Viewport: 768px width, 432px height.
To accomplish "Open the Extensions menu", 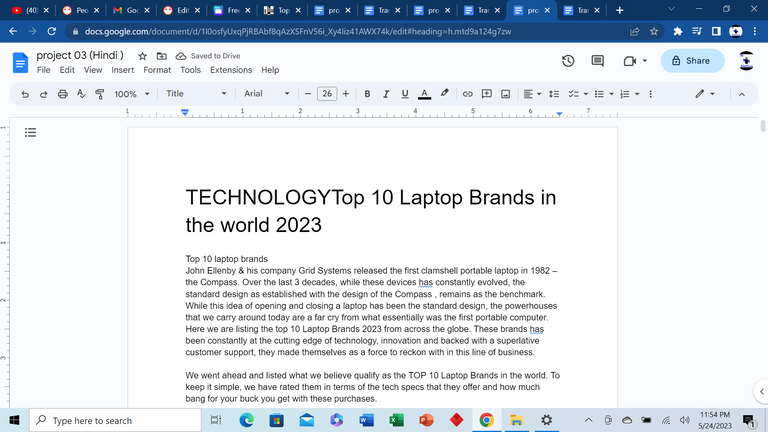I will pyautogui.click(x=230, y=70).
